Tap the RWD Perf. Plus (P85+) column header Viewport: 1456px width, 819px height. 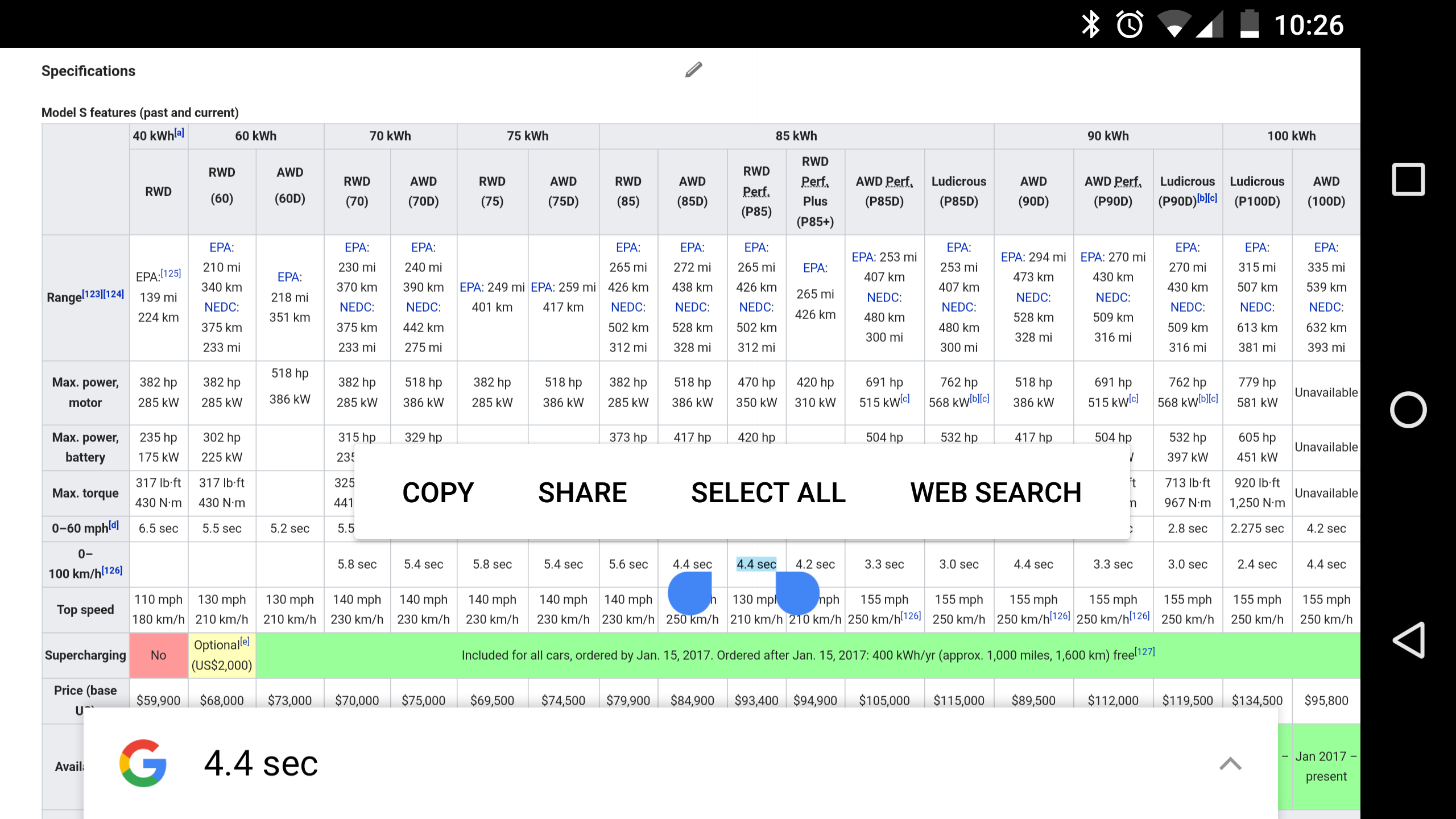(x=815, y=192)
